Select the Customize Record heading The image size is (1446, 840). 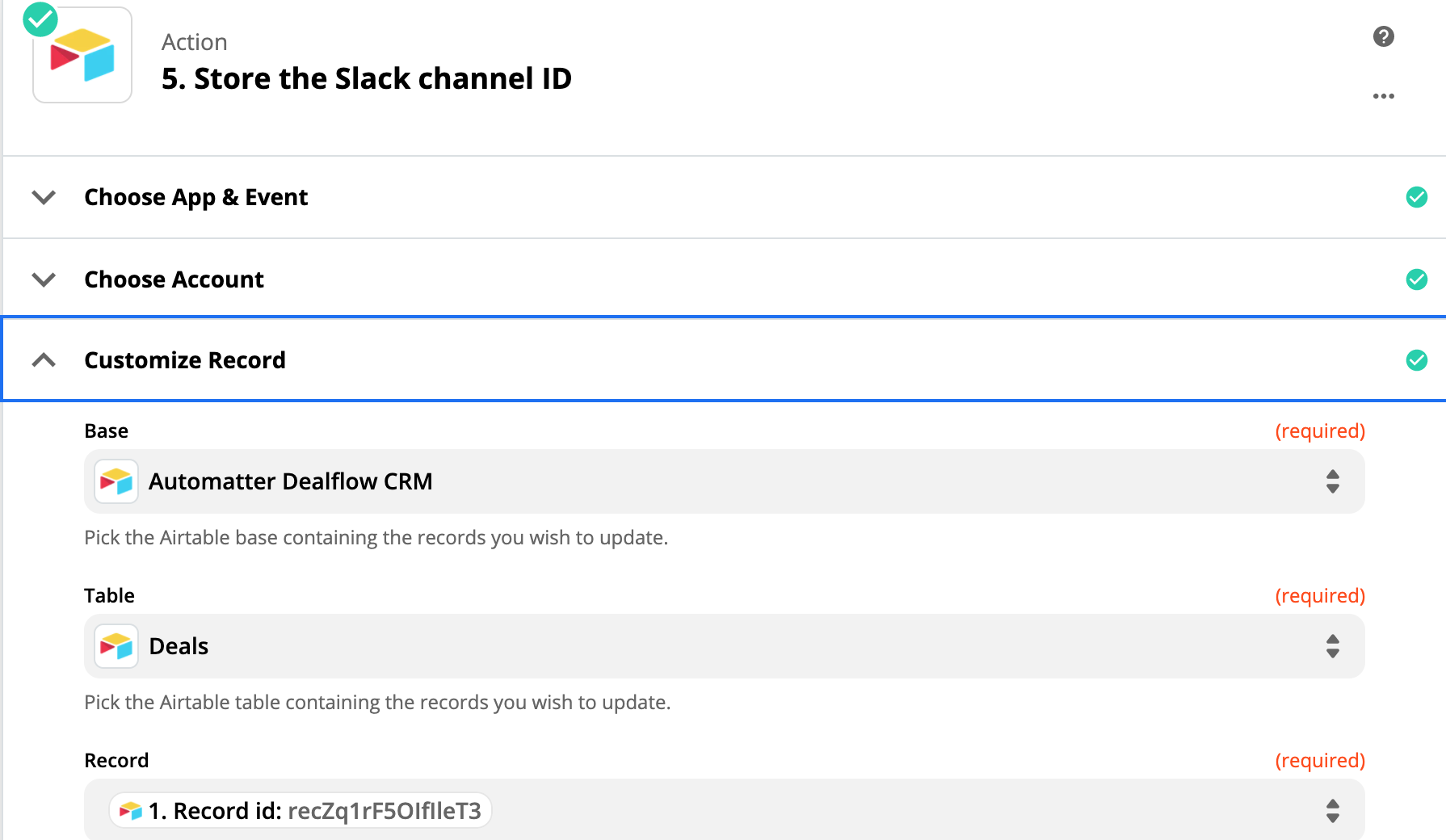click(185, 360)
